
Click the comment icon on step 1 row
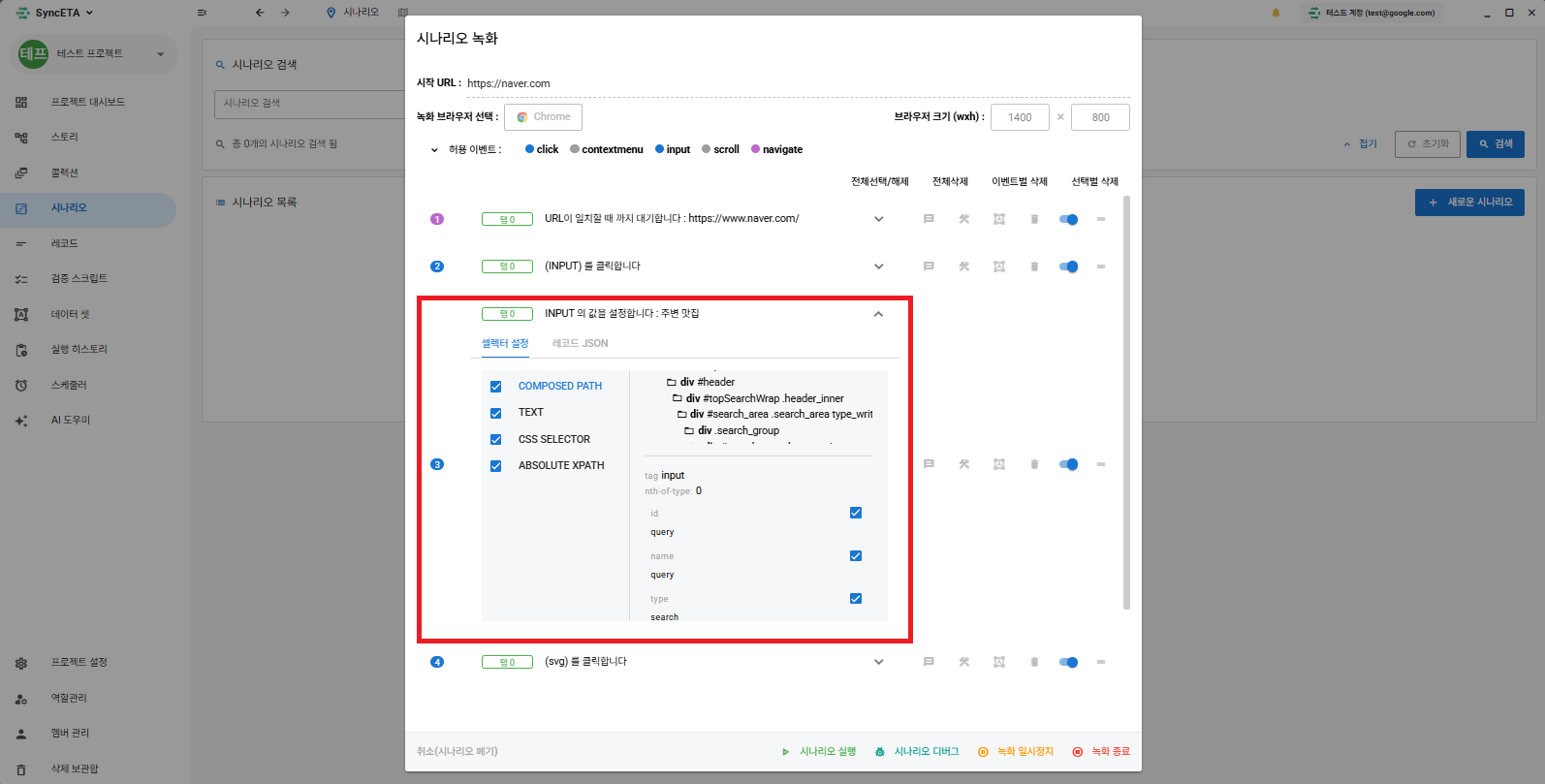point(929,219)
